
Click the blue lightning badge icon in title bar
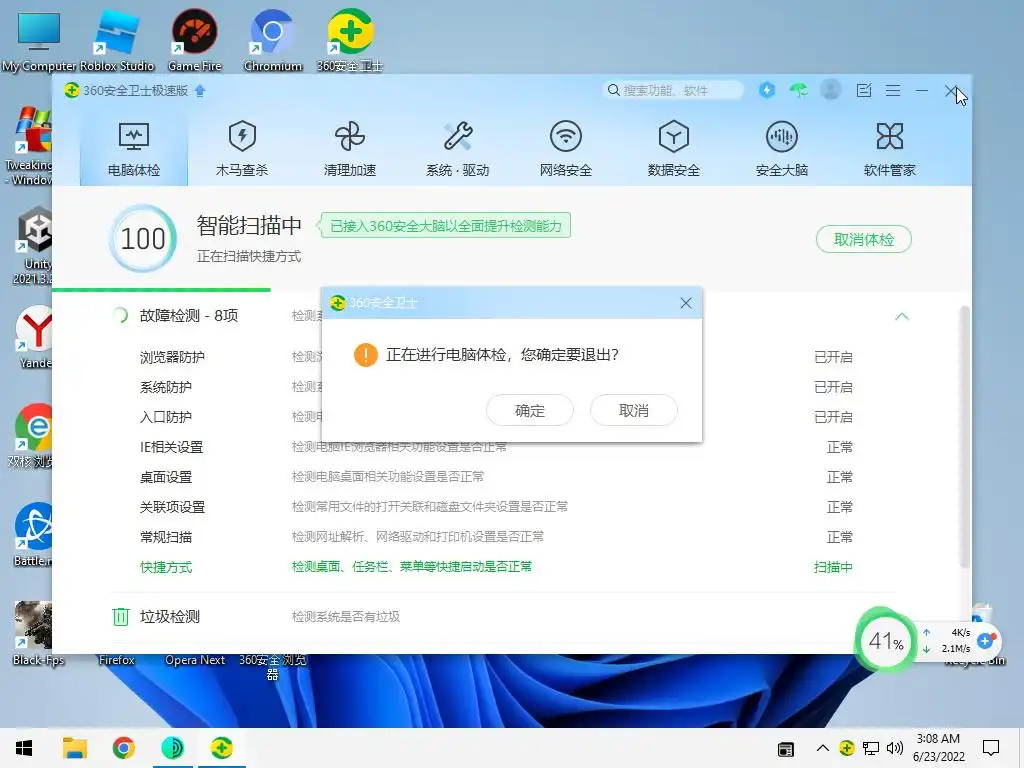pyautogui.click(x=767, y=89)
